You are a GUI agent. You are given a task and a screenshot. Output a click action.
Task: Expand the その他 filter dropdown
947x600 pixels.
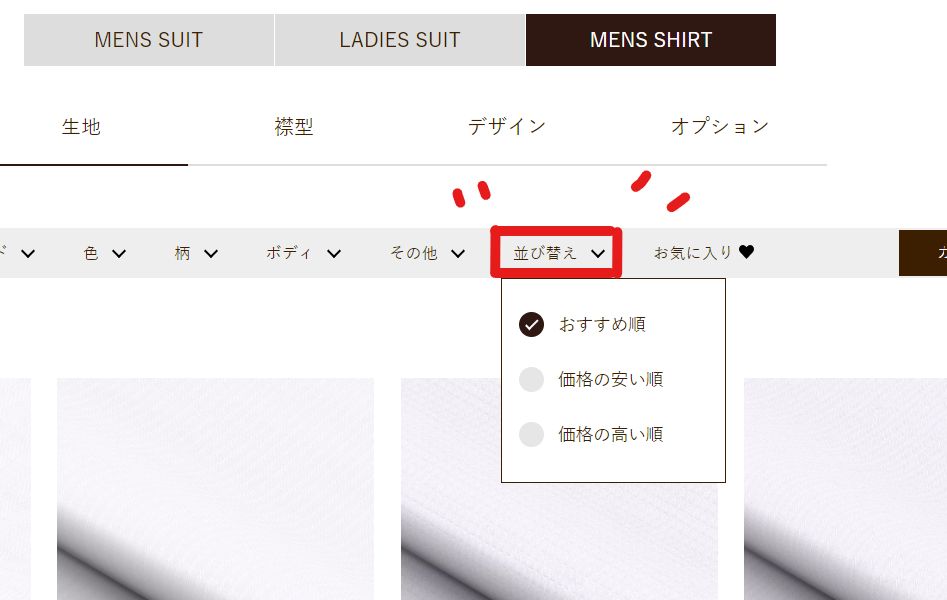[x=427, y=254]
